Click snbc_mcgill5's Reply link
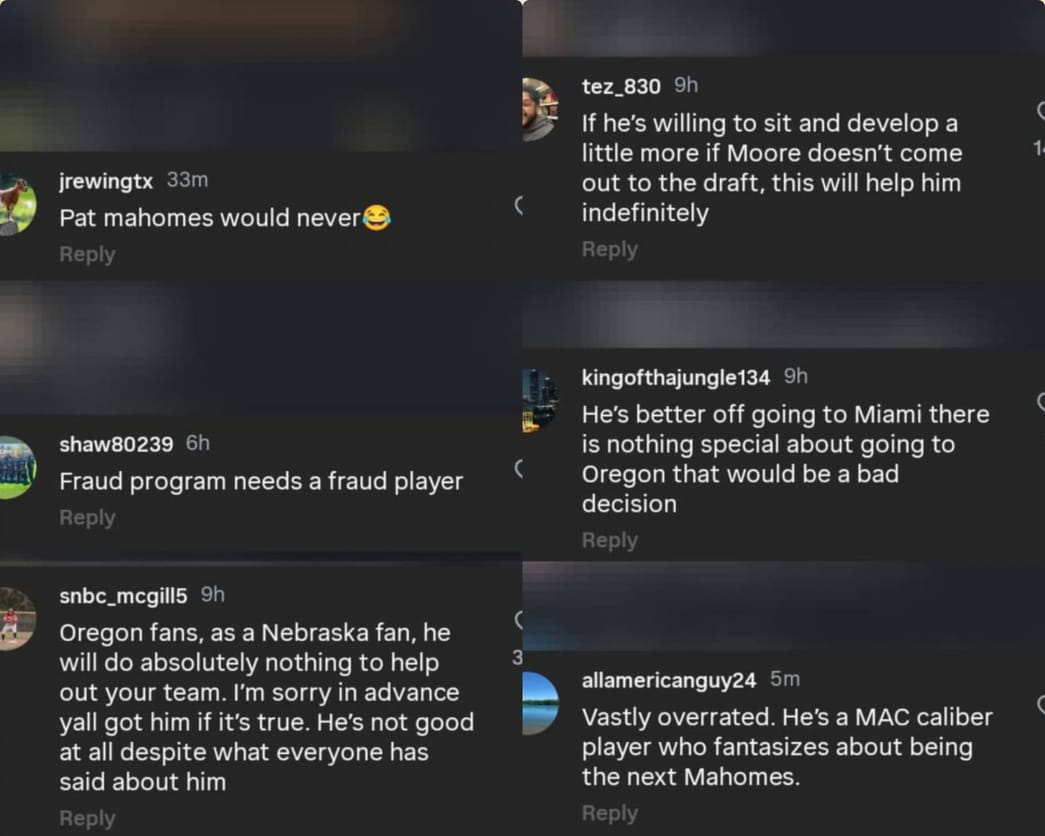The image size is (1045, 836). point(87,817)
